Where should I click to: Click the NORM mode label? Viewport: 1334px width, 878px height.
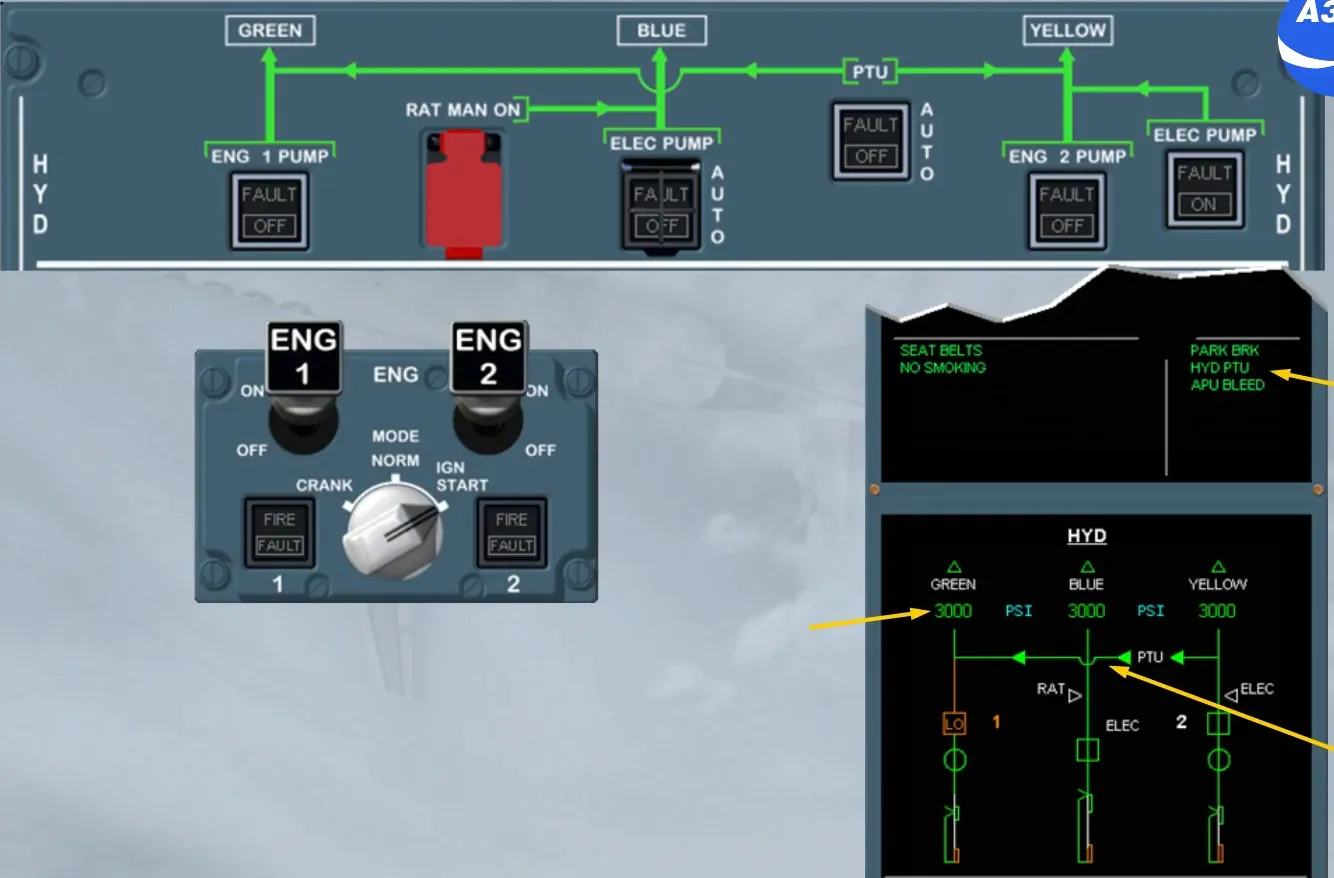coord(395,461)
